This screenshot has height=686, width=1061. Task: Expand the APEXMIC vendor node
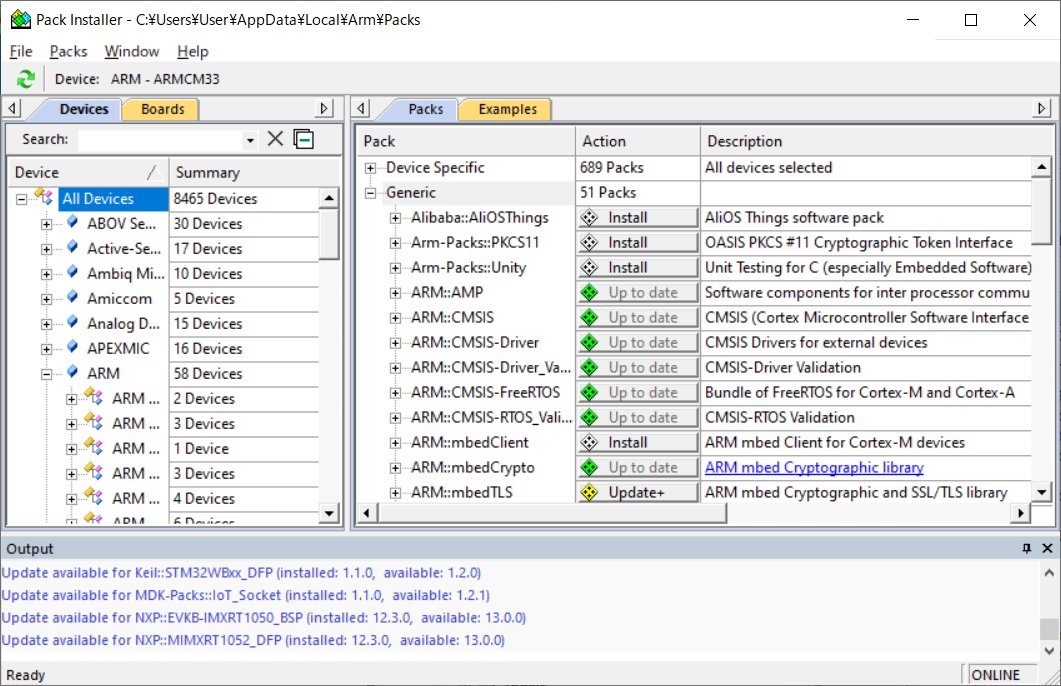coord(46,349)
